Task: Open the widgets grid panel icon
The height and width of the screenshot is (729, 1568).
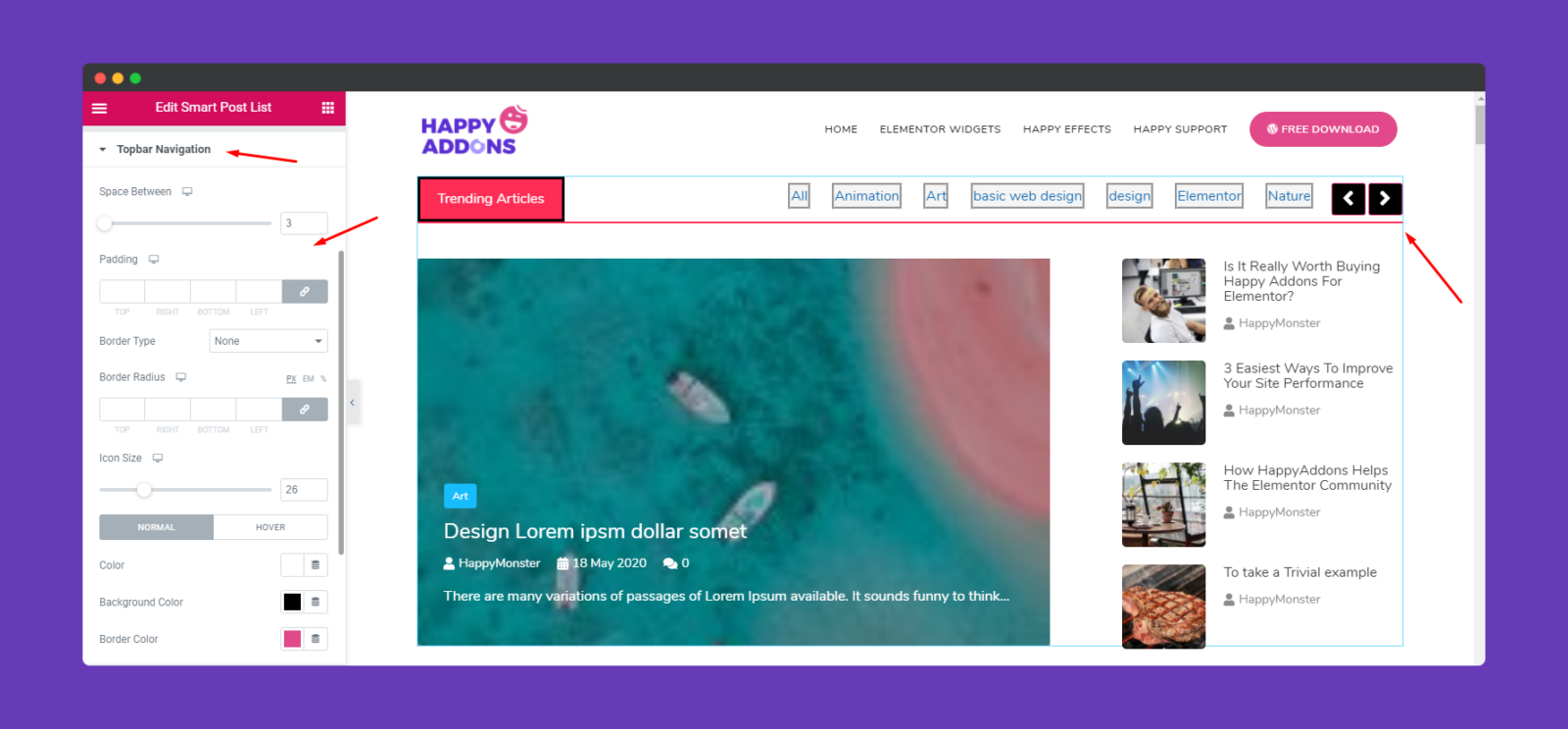Action: pyautogui.click(x=327, y=108)
